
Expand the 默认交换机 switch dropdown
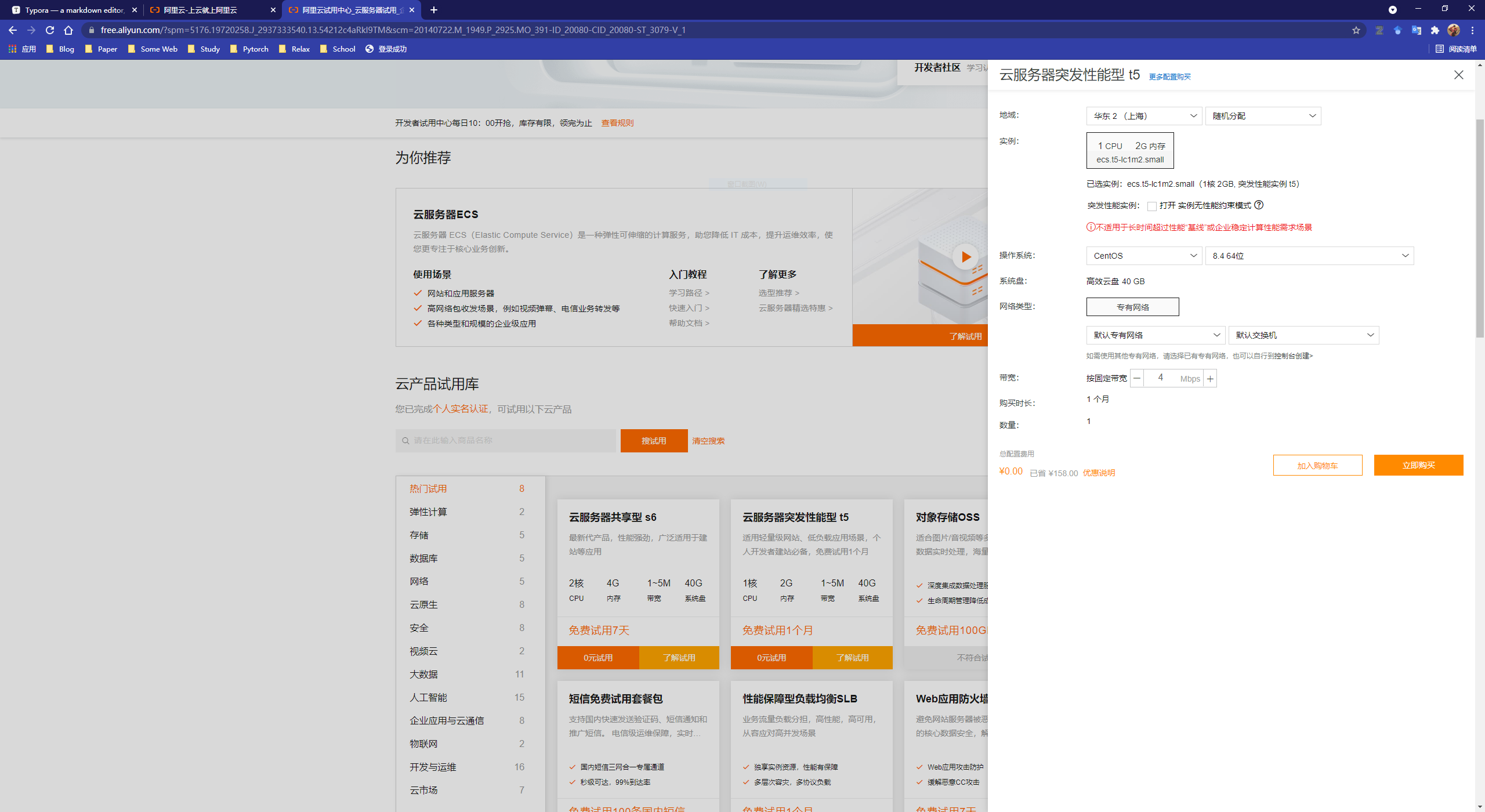click(1303, 335)
